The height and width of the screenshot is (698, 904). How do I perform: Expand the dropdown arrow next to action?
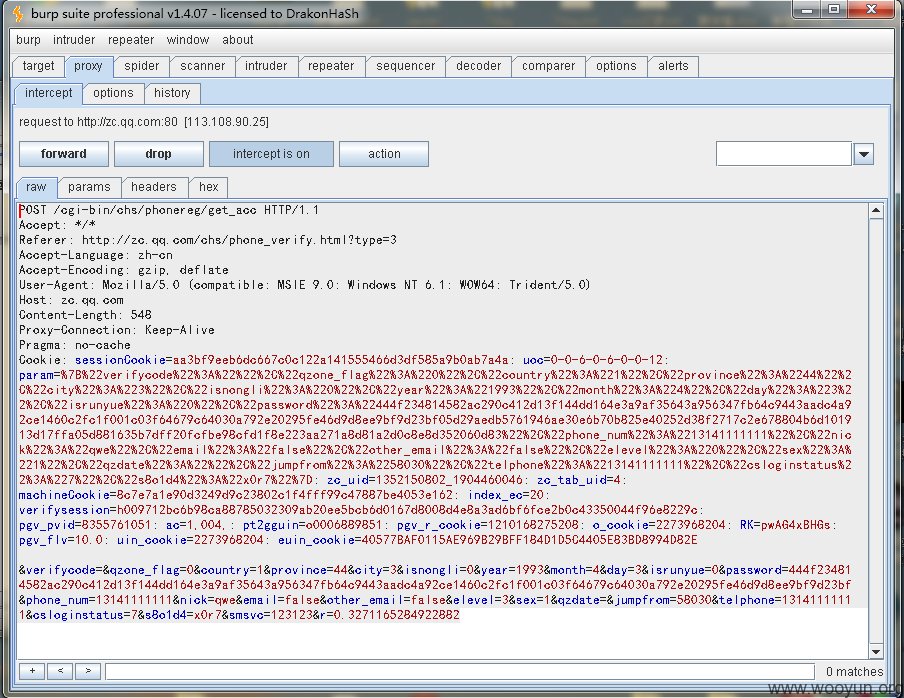click(x=864, y=154)
